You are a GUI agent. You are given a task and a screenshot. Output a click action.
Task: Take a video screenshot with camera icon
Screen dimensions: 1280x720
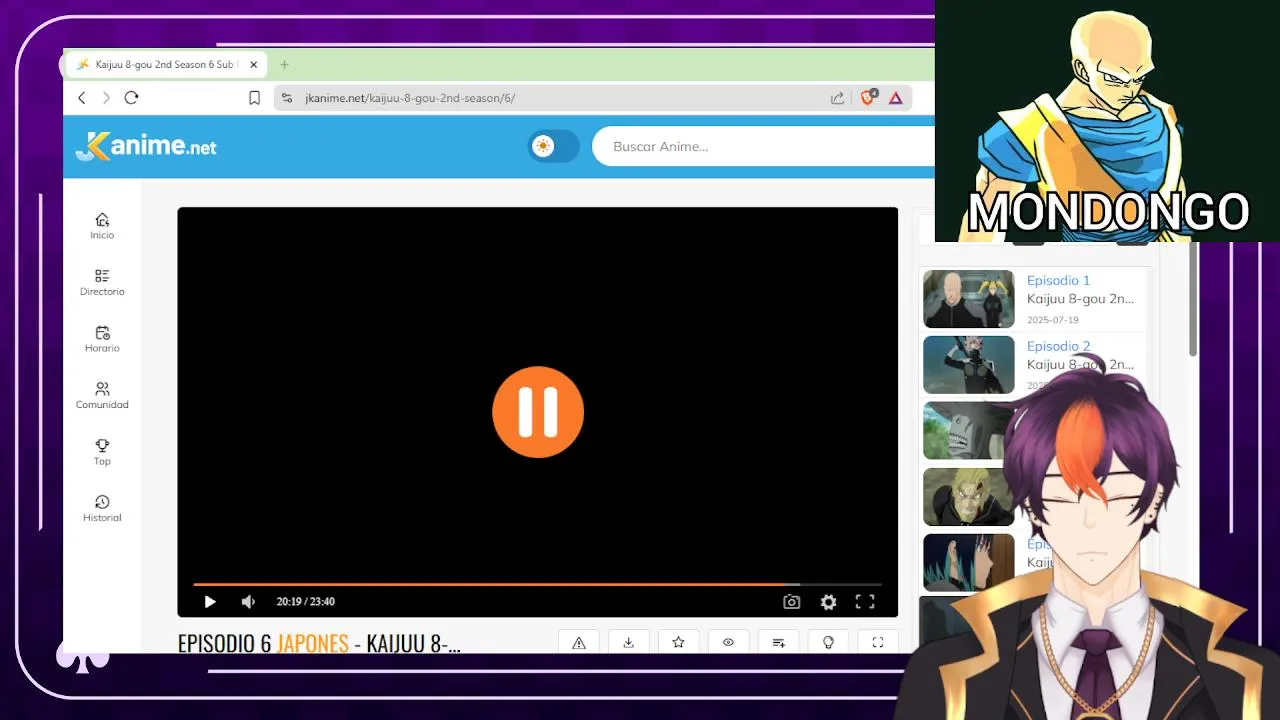click(791, 601)
